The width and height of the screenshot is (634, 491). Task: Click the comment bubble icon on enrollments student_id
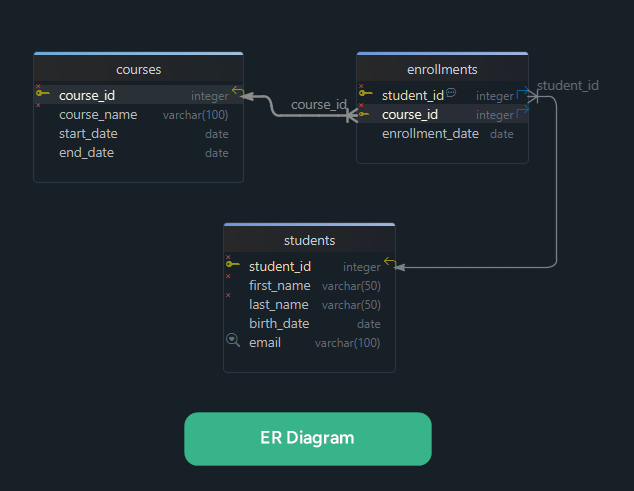451,92
